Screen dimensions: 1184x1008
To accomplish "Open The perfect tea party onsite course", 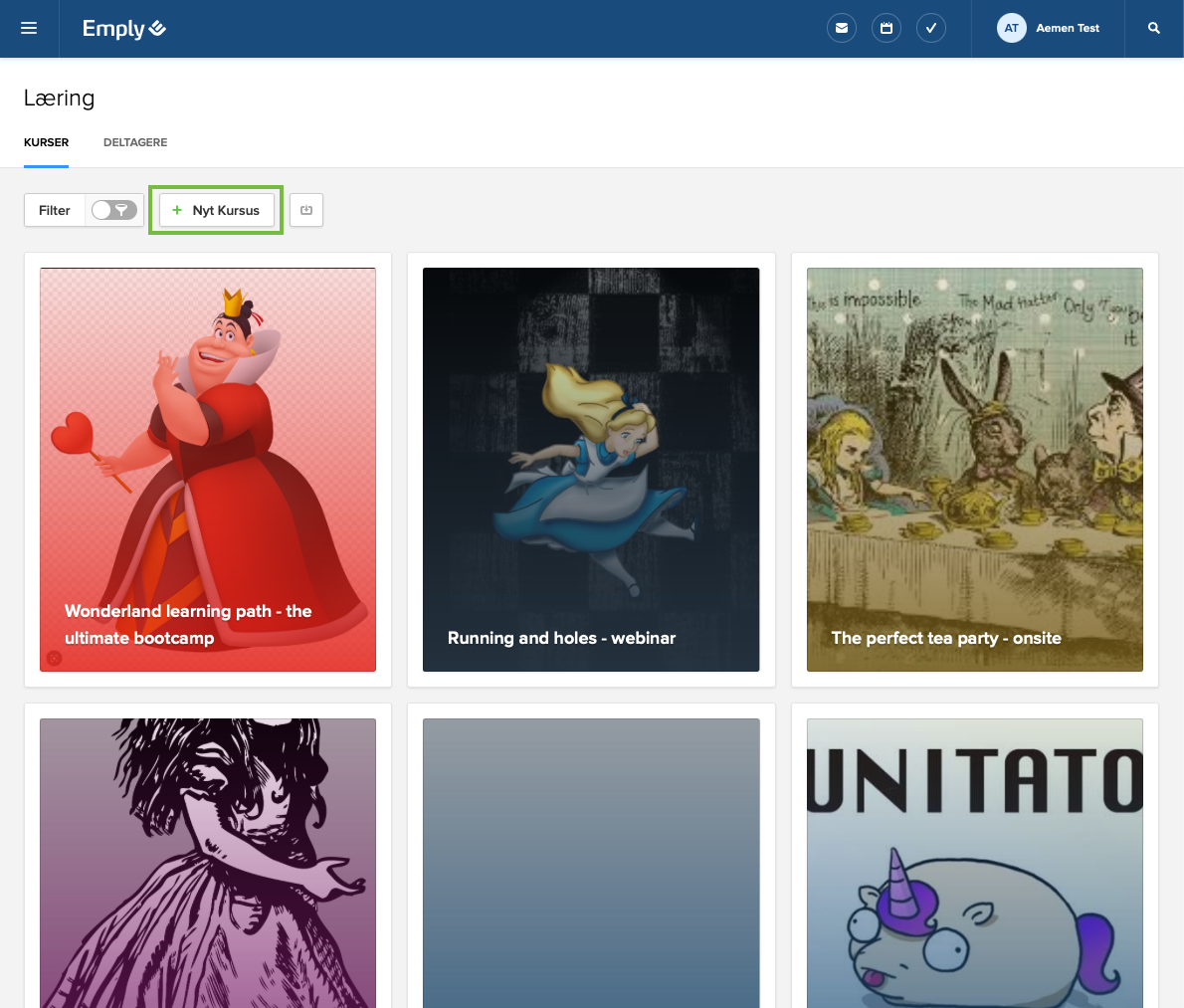I will 974,470.
